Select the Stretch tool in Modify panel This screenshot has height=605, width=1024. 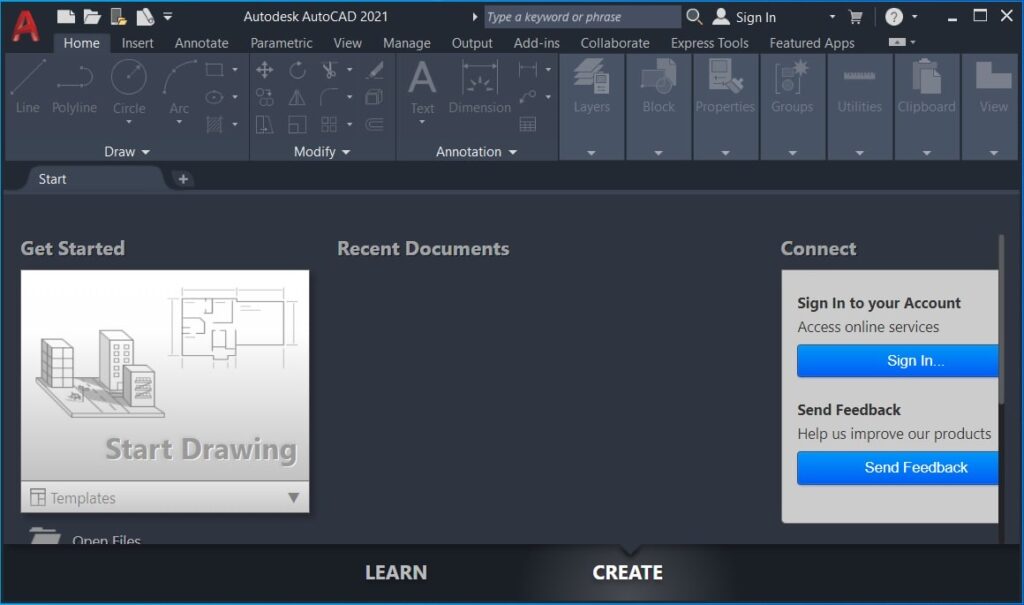click(264, 124)
